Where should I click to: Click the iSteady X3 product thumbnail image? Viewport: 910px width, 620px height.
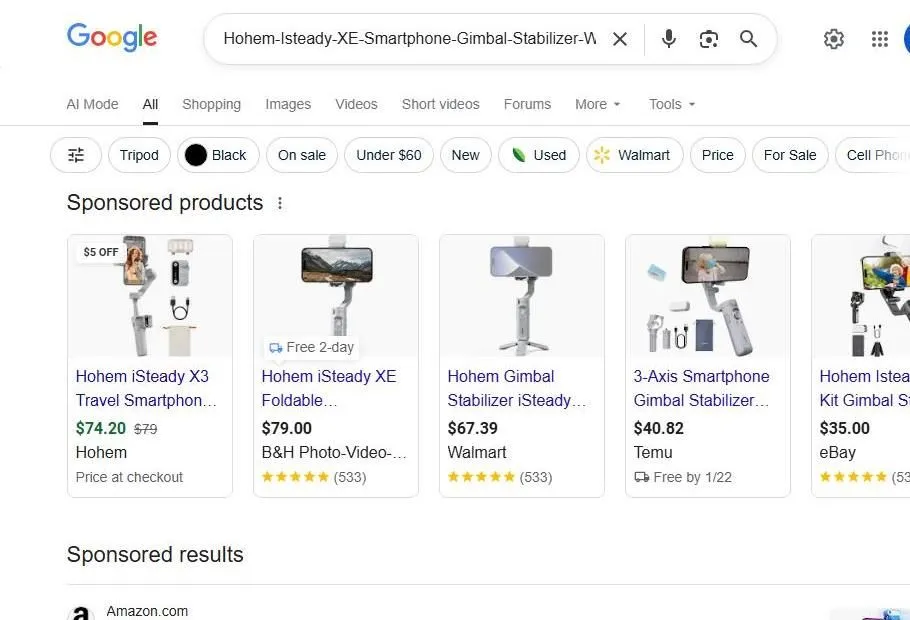pos(149,295)
